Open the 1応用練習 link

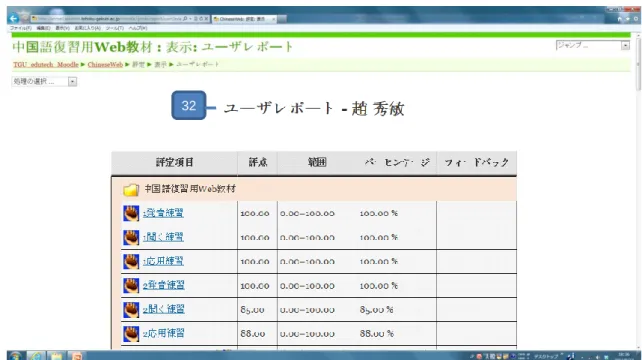[x=163, y=261]
